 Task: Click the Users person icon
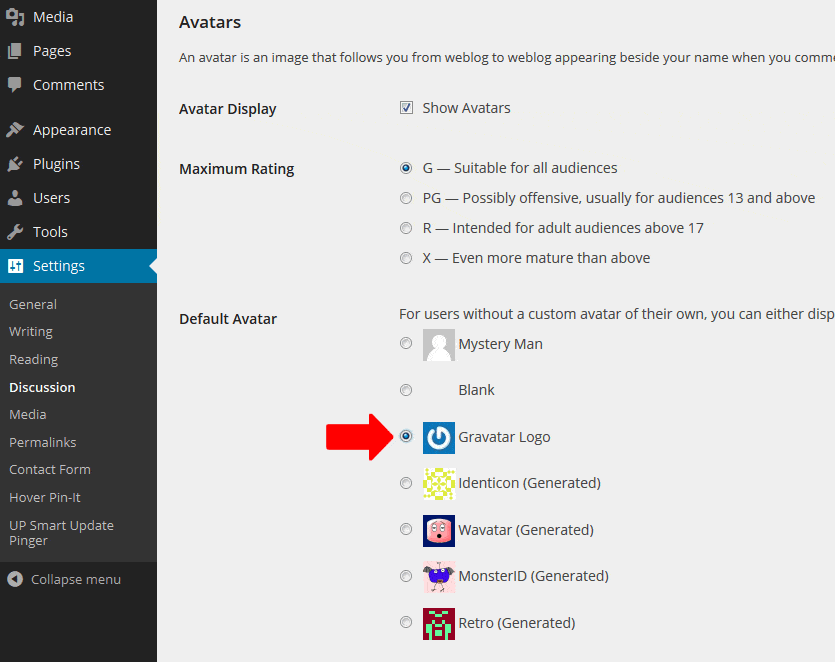pyautogui.click(x=15, y=198)
